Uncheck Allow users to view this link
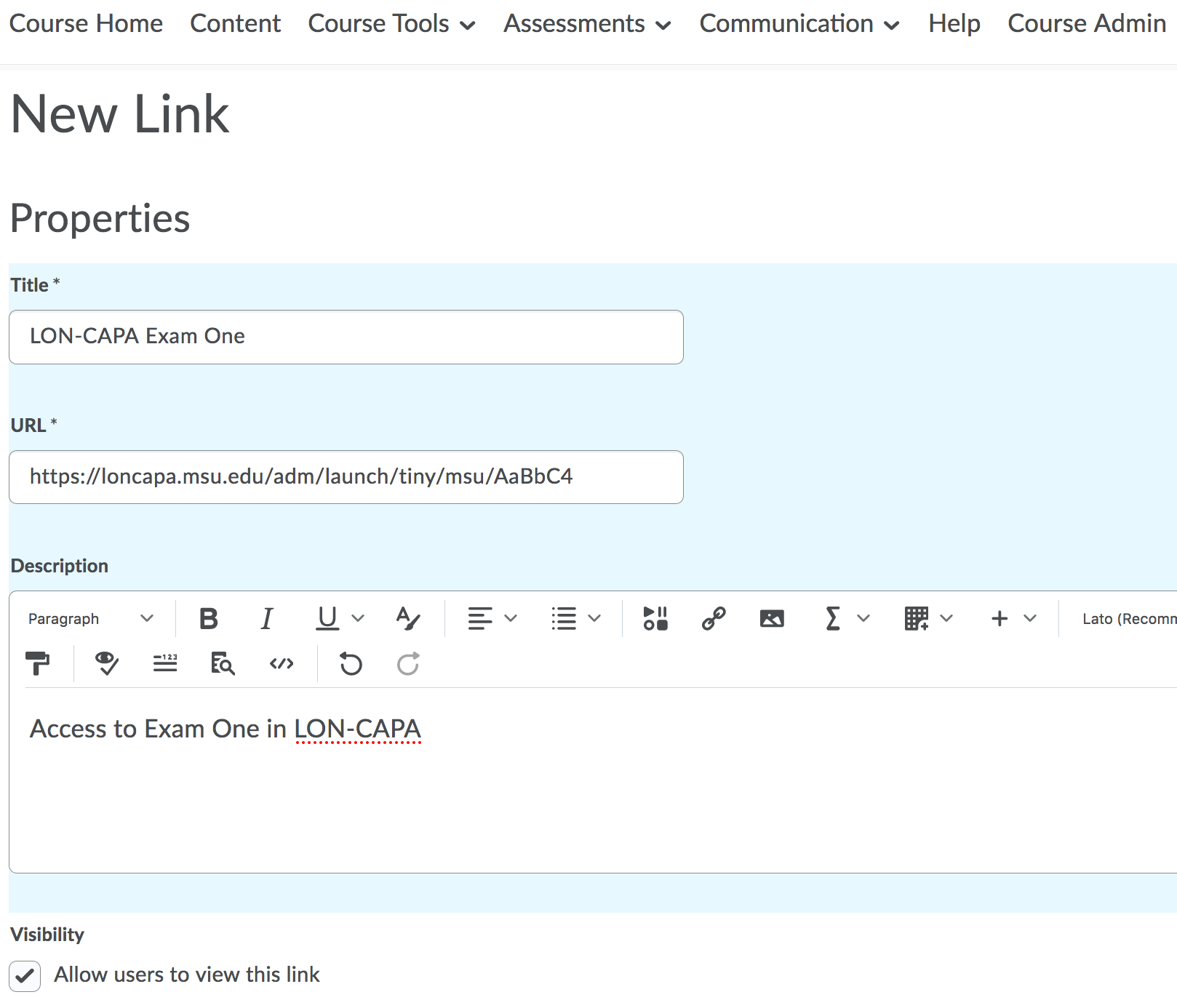 [x=25, y=976]
